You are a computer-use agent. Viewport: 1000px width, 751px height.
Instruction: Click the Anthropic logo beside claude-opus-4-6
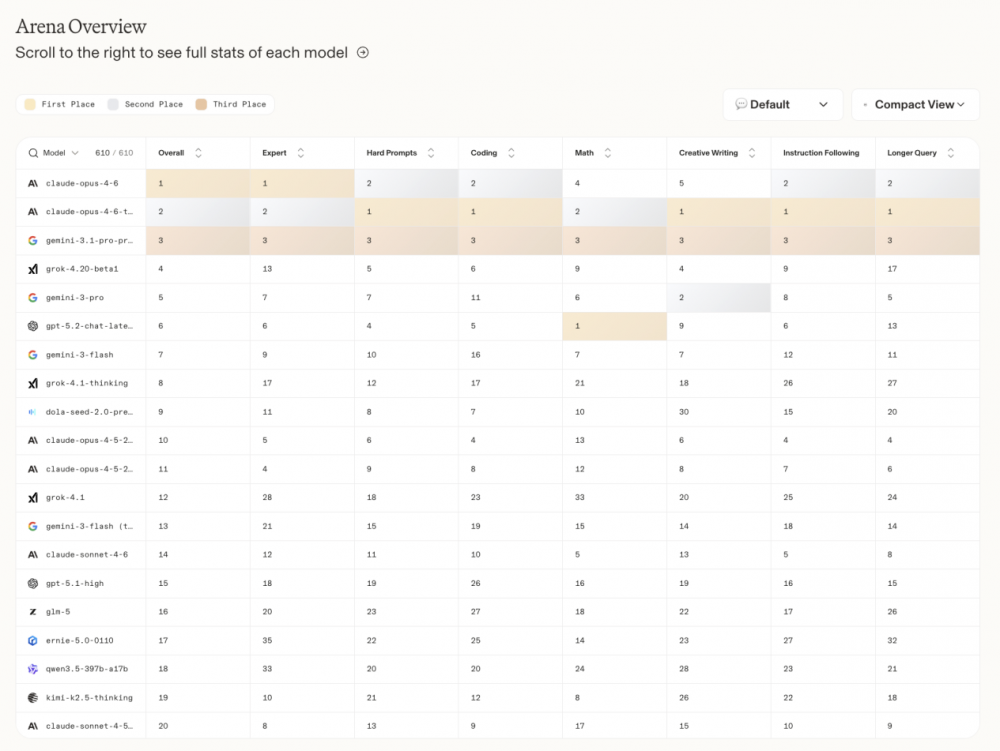click(x=33, y=184)
